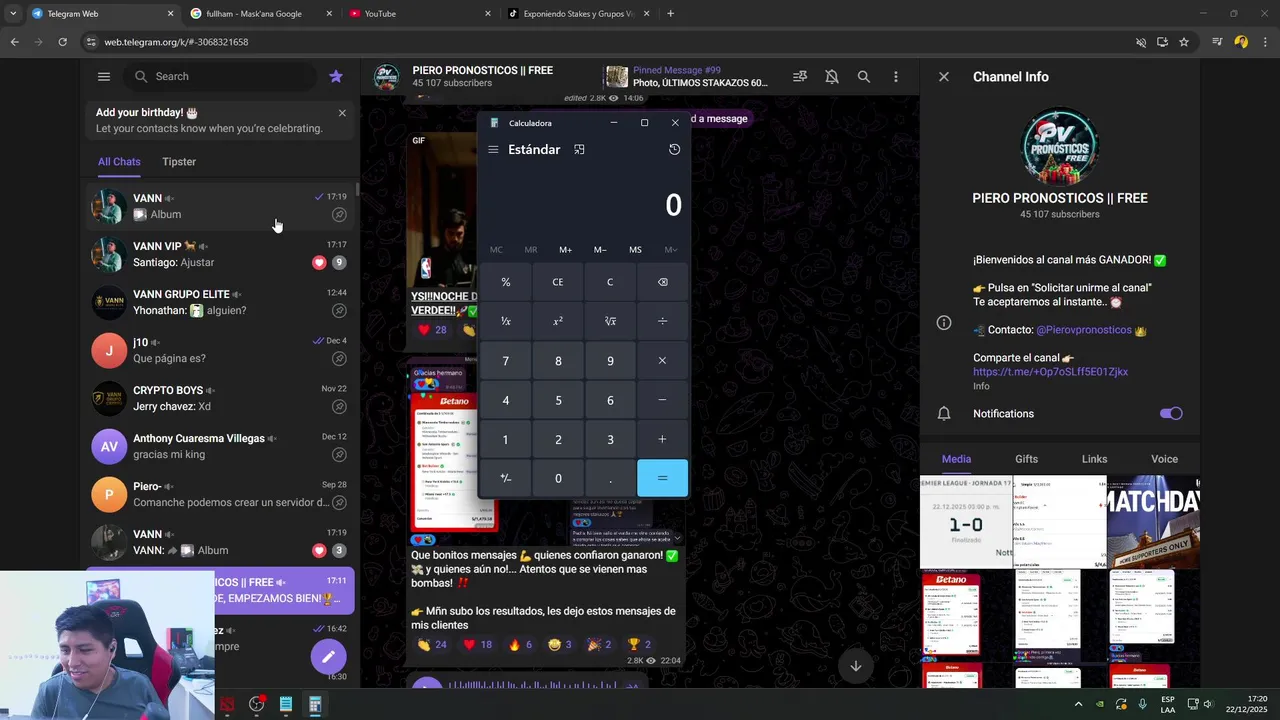Image resolution: width=1280 pixels, height=720 pixels.
Task: Close the Channel Info panel
Action: pyautogui.click(x=943, y=76)
